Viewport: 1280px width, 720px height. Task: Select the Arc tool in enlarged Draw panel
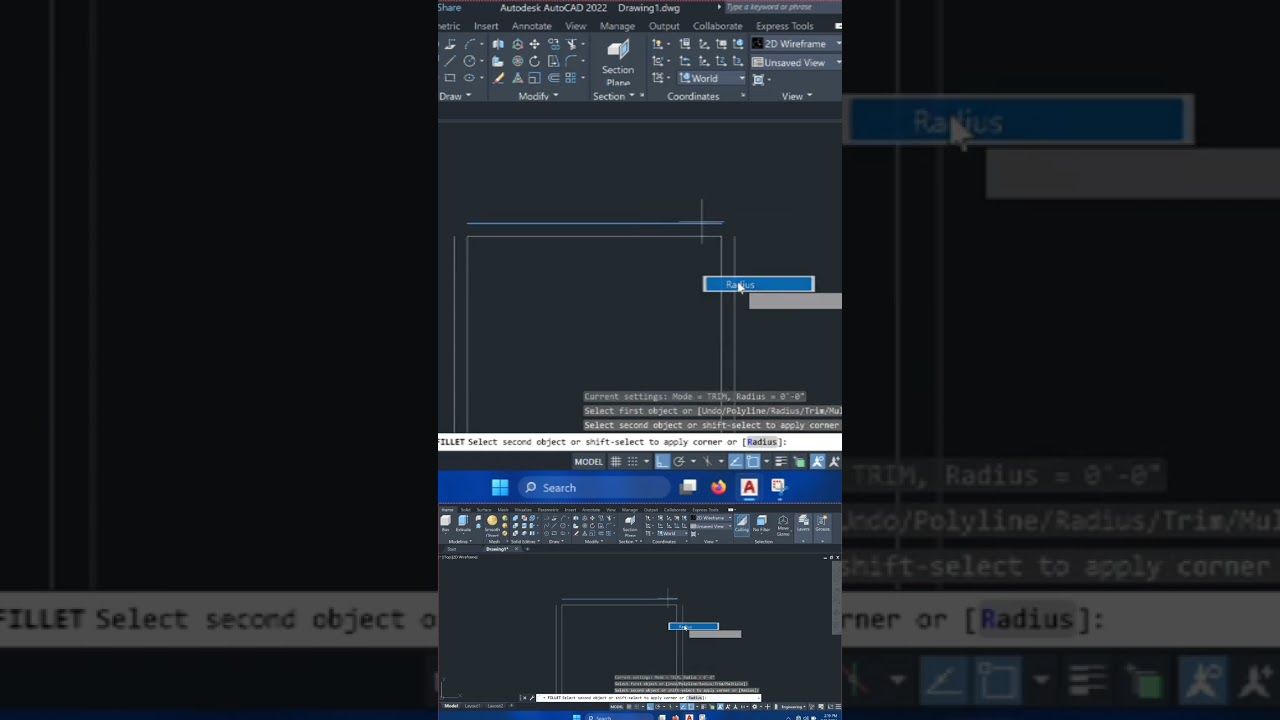point(470,44)
